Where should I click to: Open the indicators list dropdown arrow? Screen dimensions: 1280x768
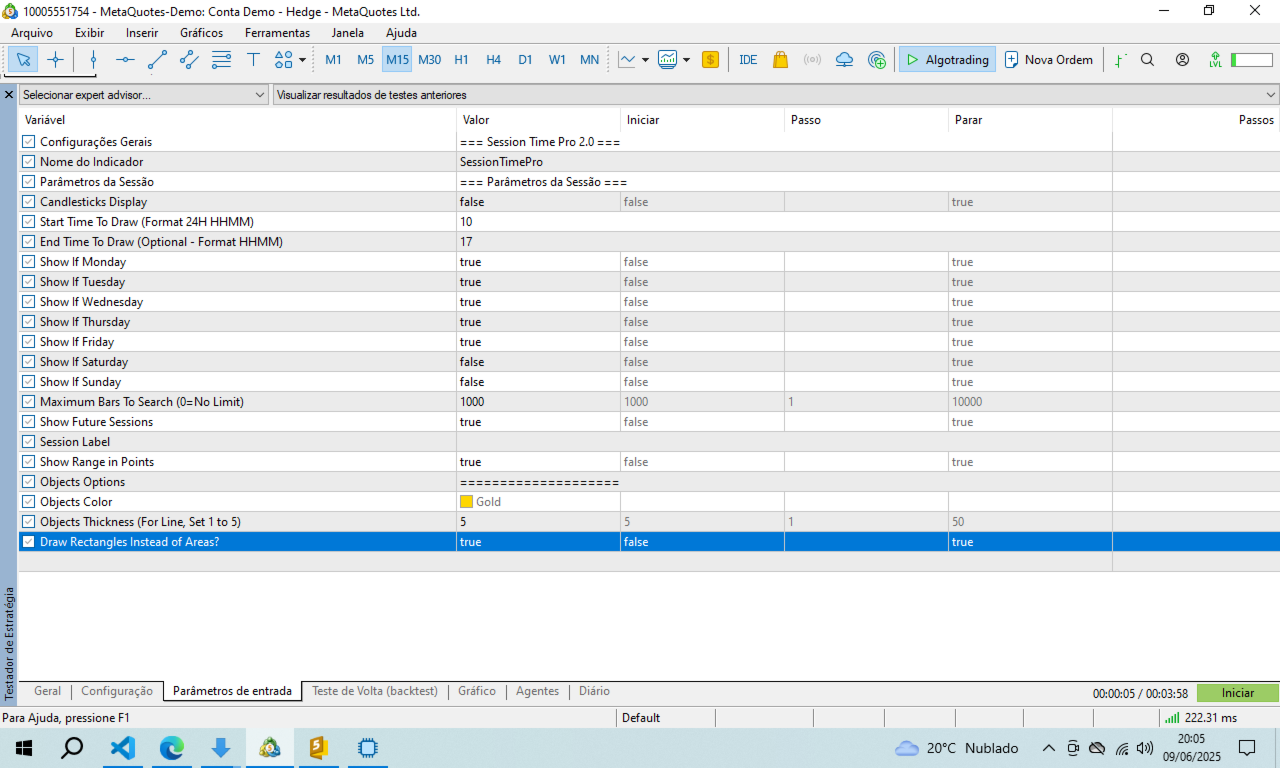[686, 60]
